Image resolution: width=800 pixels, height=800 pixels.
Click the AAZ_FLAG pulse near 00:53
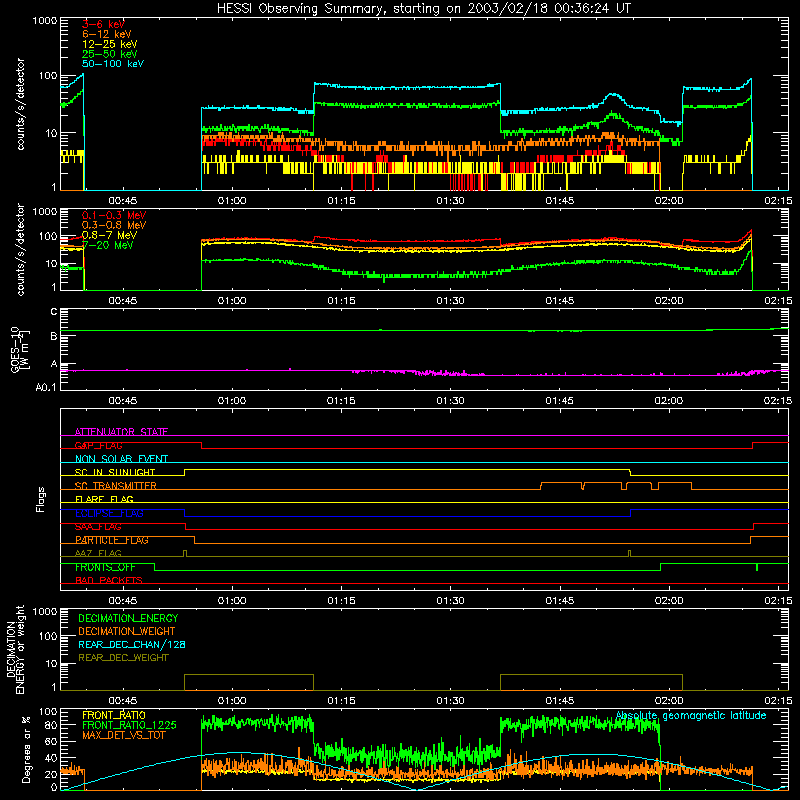185,553
